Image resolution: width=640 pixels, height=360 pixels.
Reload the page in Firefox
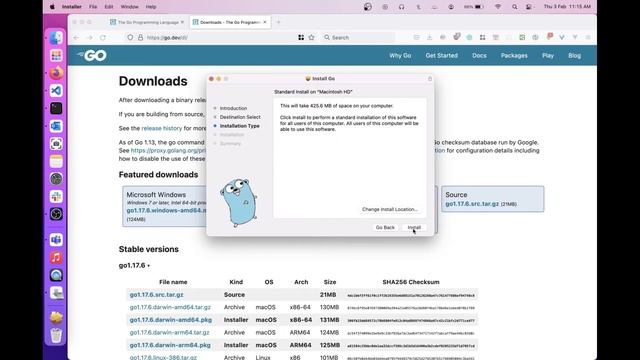coord(103,38)
